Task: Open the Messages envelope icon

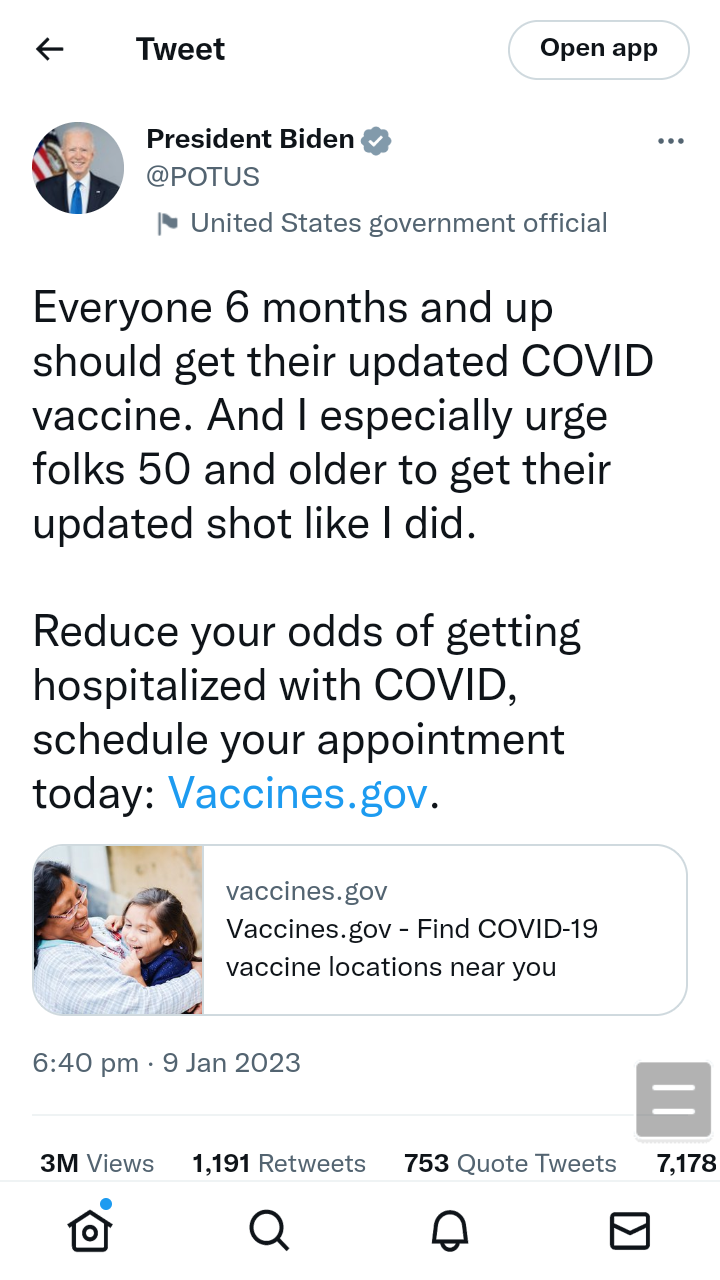Action: click(x=630, y=1230)
